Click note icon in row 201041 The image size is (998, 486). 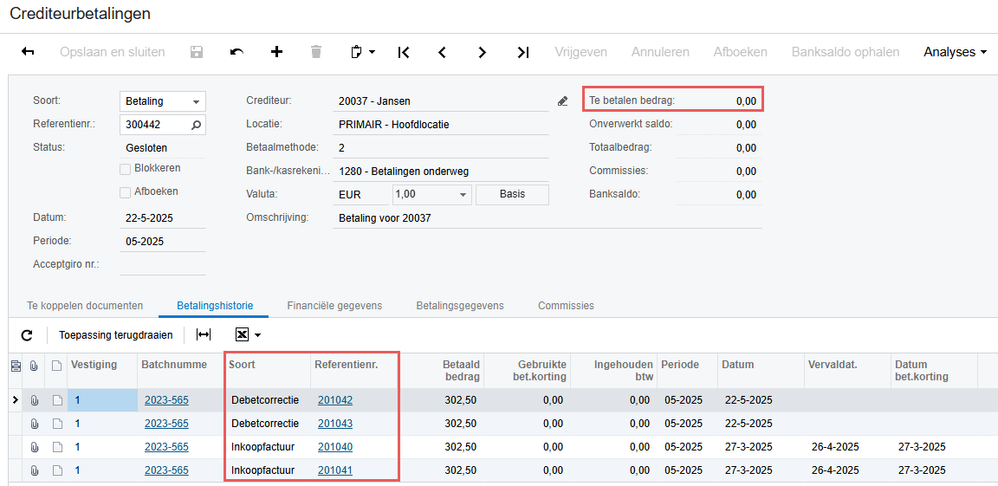point(57,471)
